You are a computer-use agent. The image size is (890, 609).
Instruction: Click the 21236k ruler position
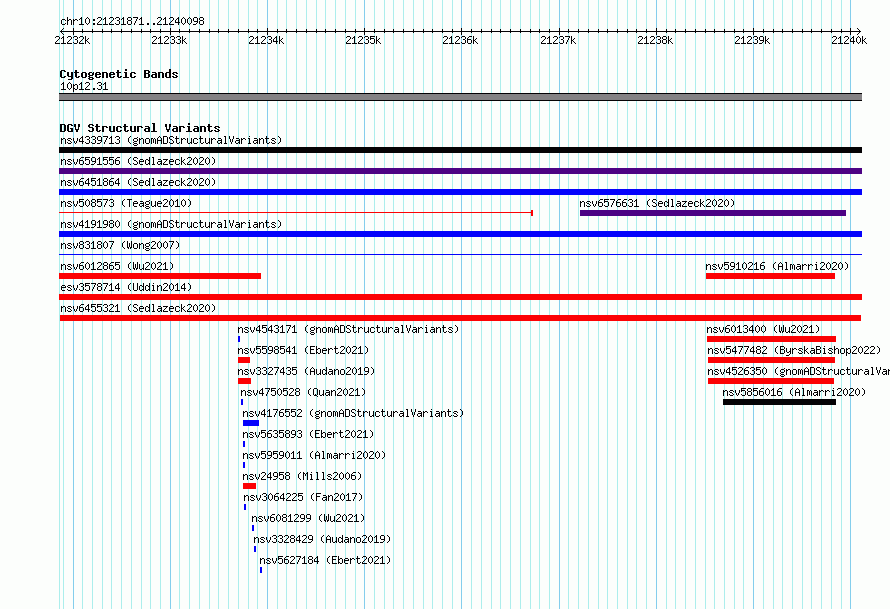(460, 40)
